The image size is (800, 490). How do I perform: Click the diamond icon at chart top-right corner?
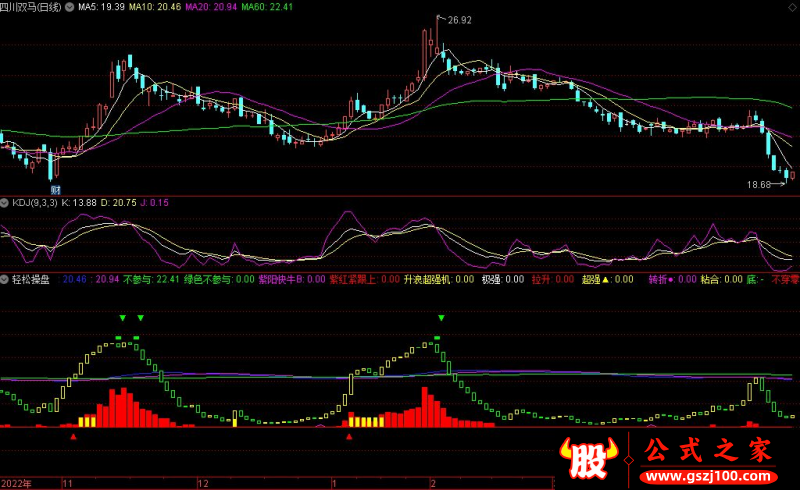coord(792,7)
